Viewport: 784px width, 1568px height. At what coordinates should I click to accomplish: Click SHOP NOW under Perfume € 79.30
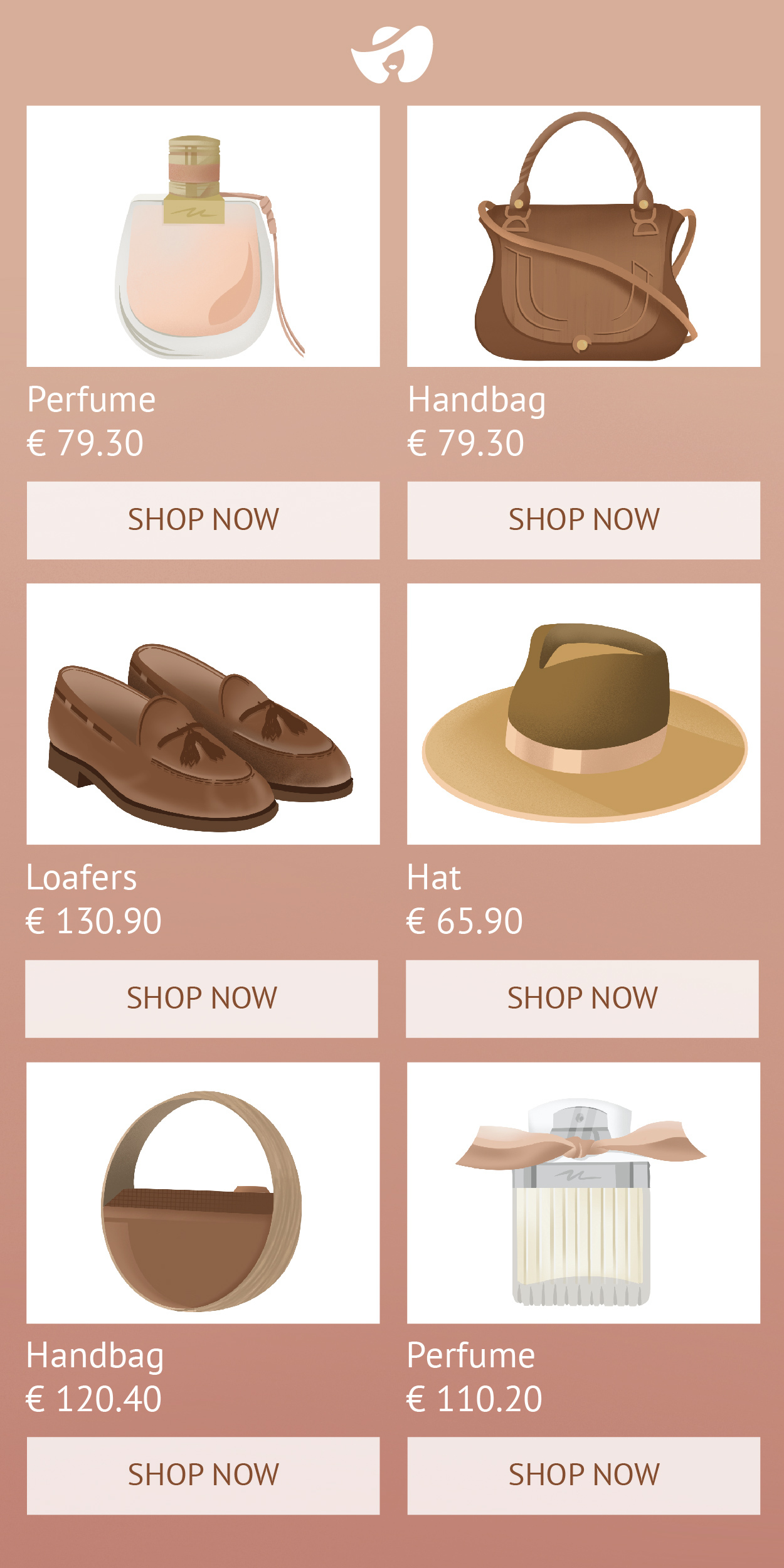click(x=203, y=520)
